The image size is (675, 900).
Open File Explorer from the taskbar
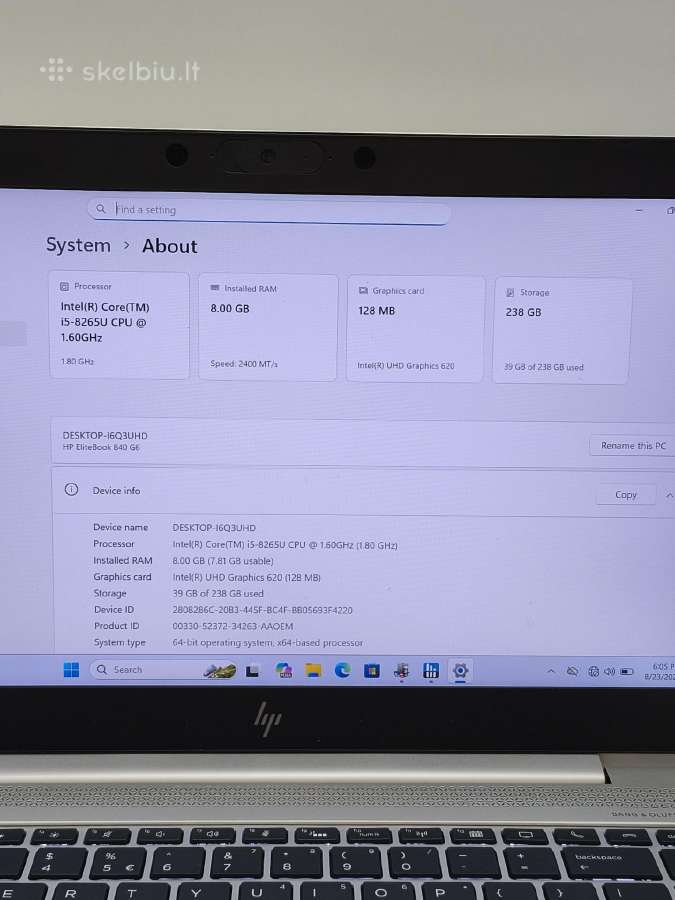pyautogui.click(x=313, y=670)
